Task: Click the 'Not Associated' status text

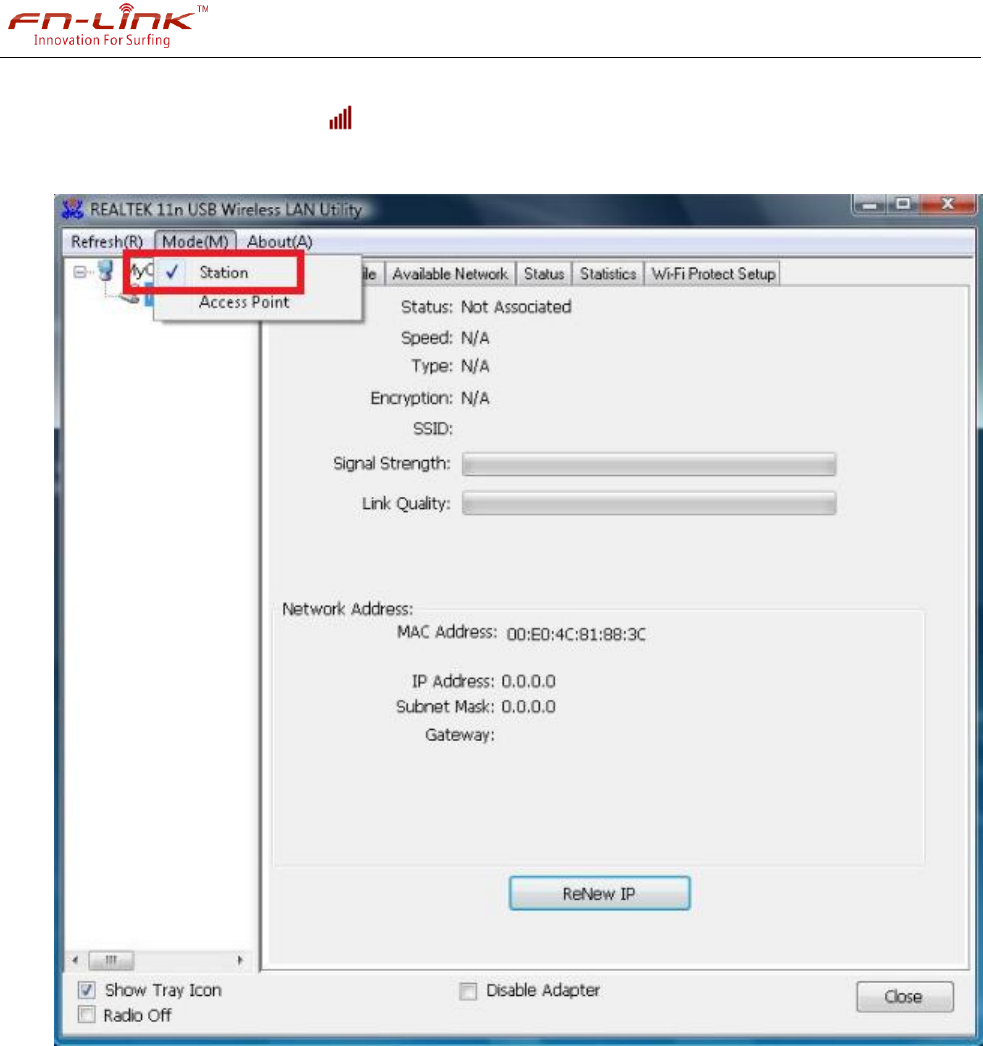Action: 516,307
